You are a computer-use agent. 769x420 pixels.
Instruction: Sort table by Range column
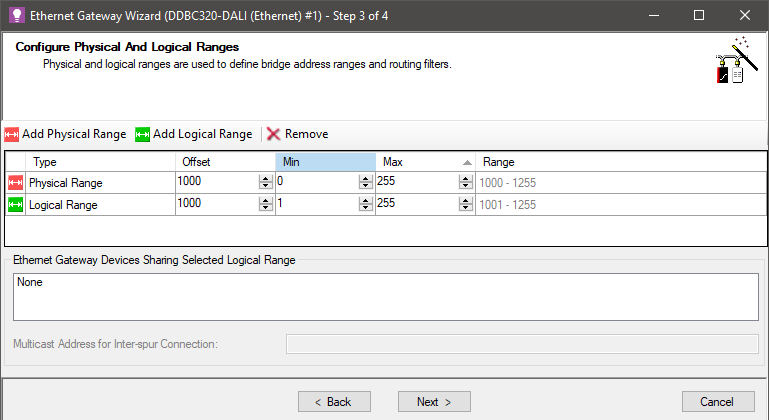click(621, 162)
